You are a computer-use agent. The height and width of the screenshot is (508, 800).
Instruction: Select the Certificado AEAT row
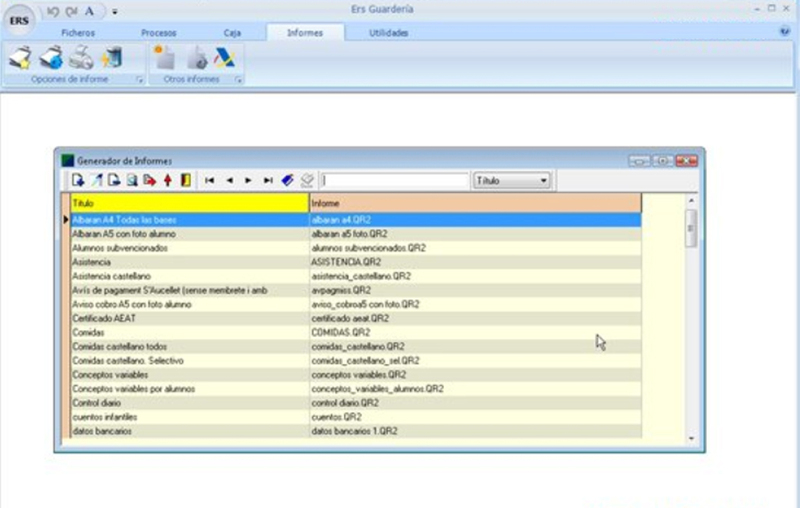coord(356,318)
